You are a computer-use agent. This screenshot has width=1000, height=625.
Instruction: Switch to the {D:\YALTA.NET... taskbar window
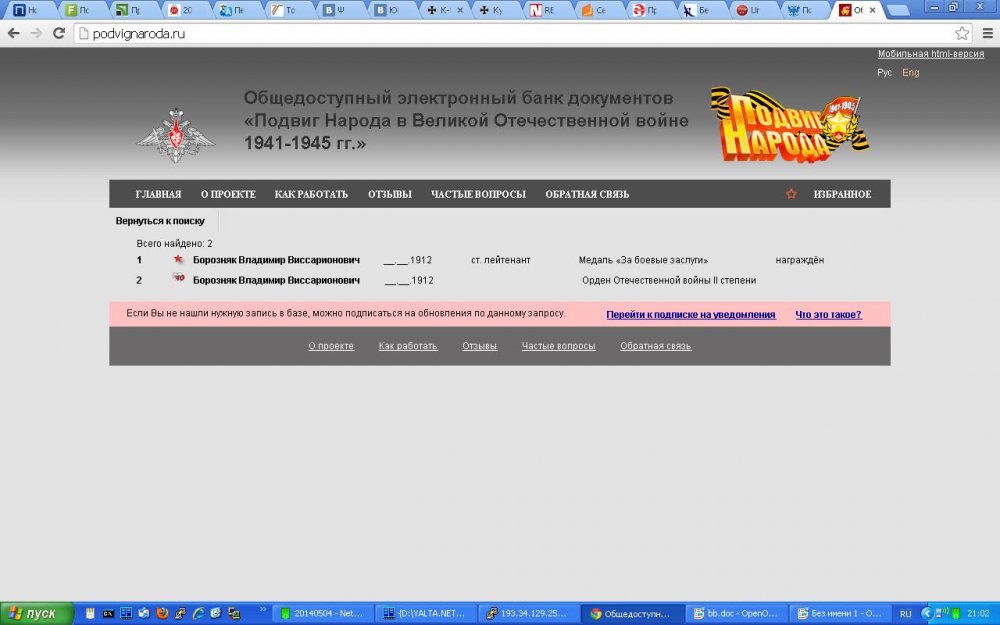[x=425, y=614]
